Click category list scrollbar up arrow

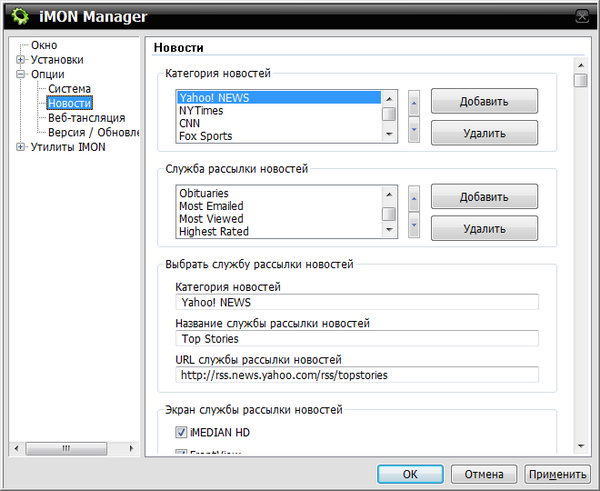(389, 99)
